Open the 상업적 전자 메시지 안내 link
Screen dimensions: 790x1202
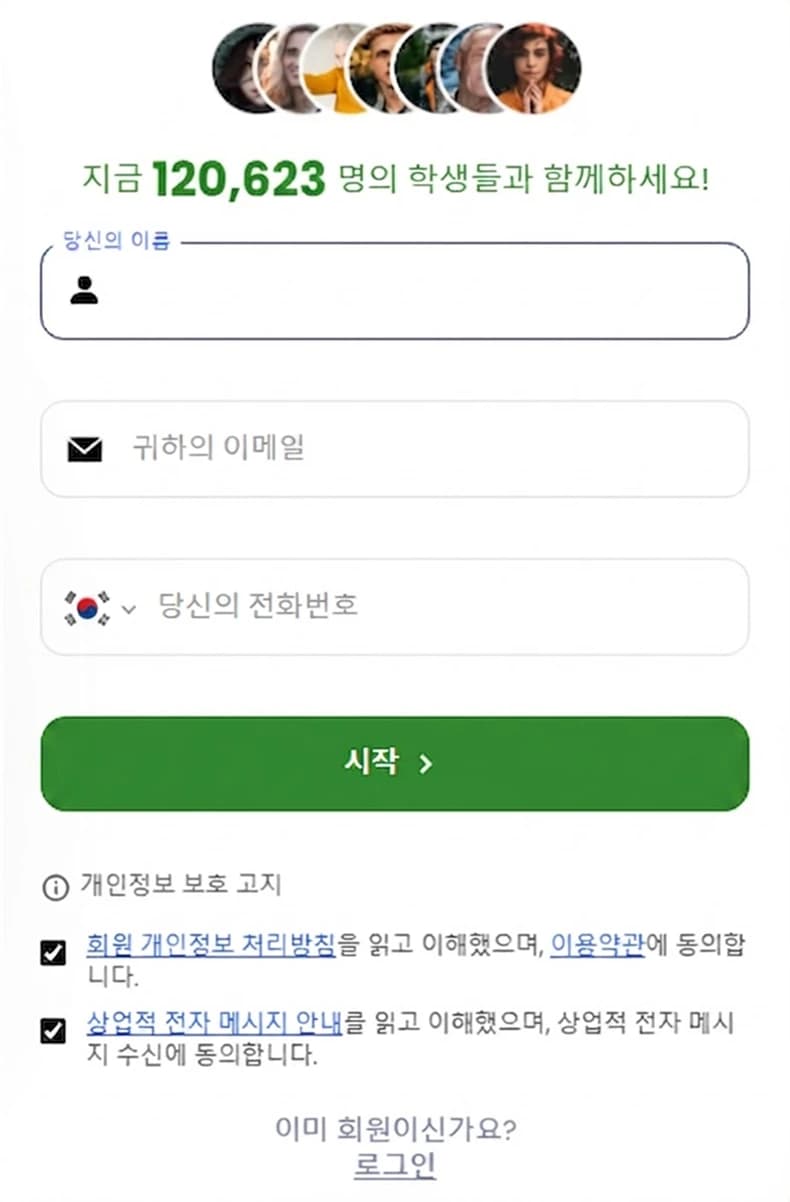215,1022
